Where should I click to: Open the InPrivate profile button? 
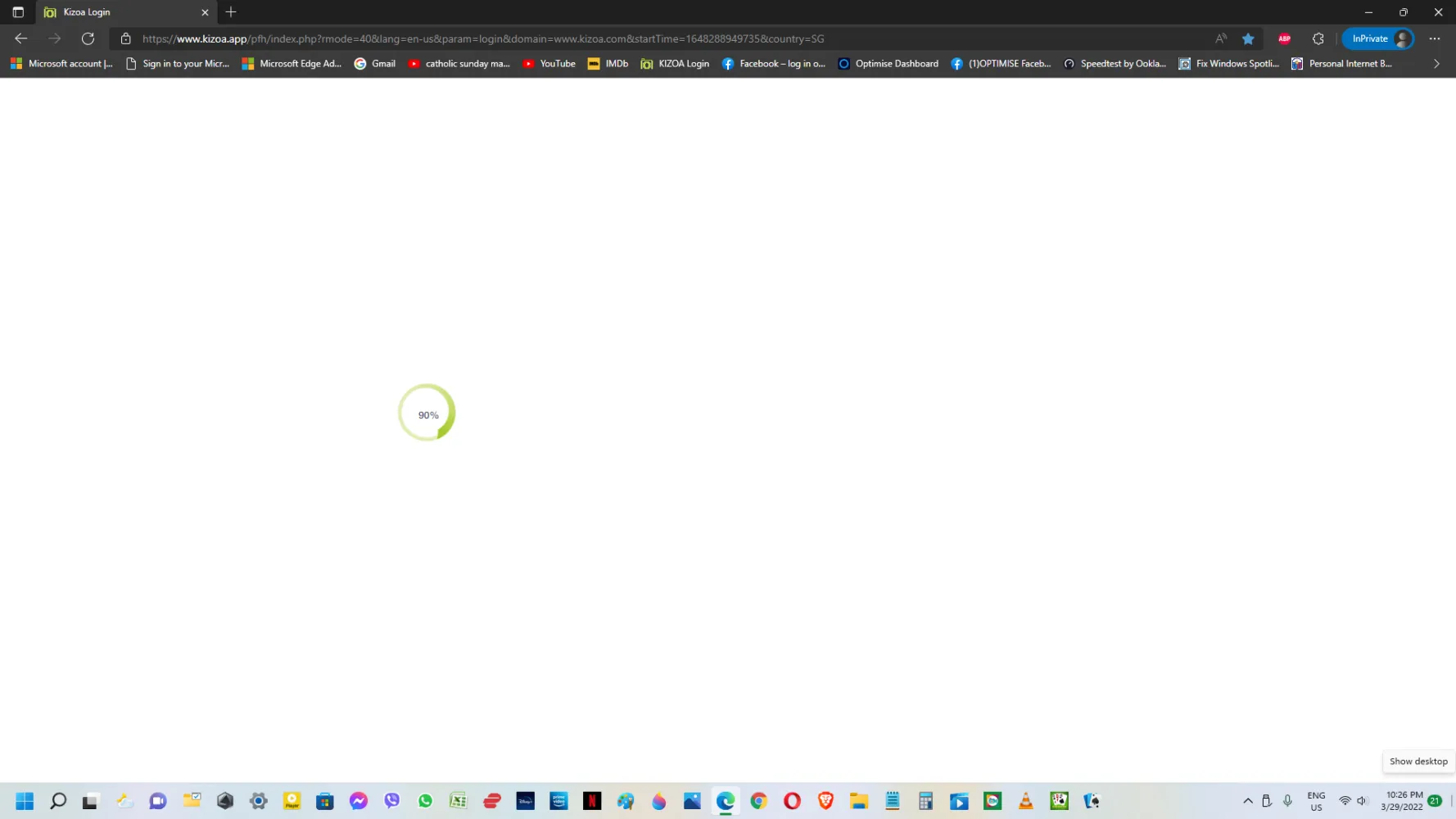(1378, 38)
